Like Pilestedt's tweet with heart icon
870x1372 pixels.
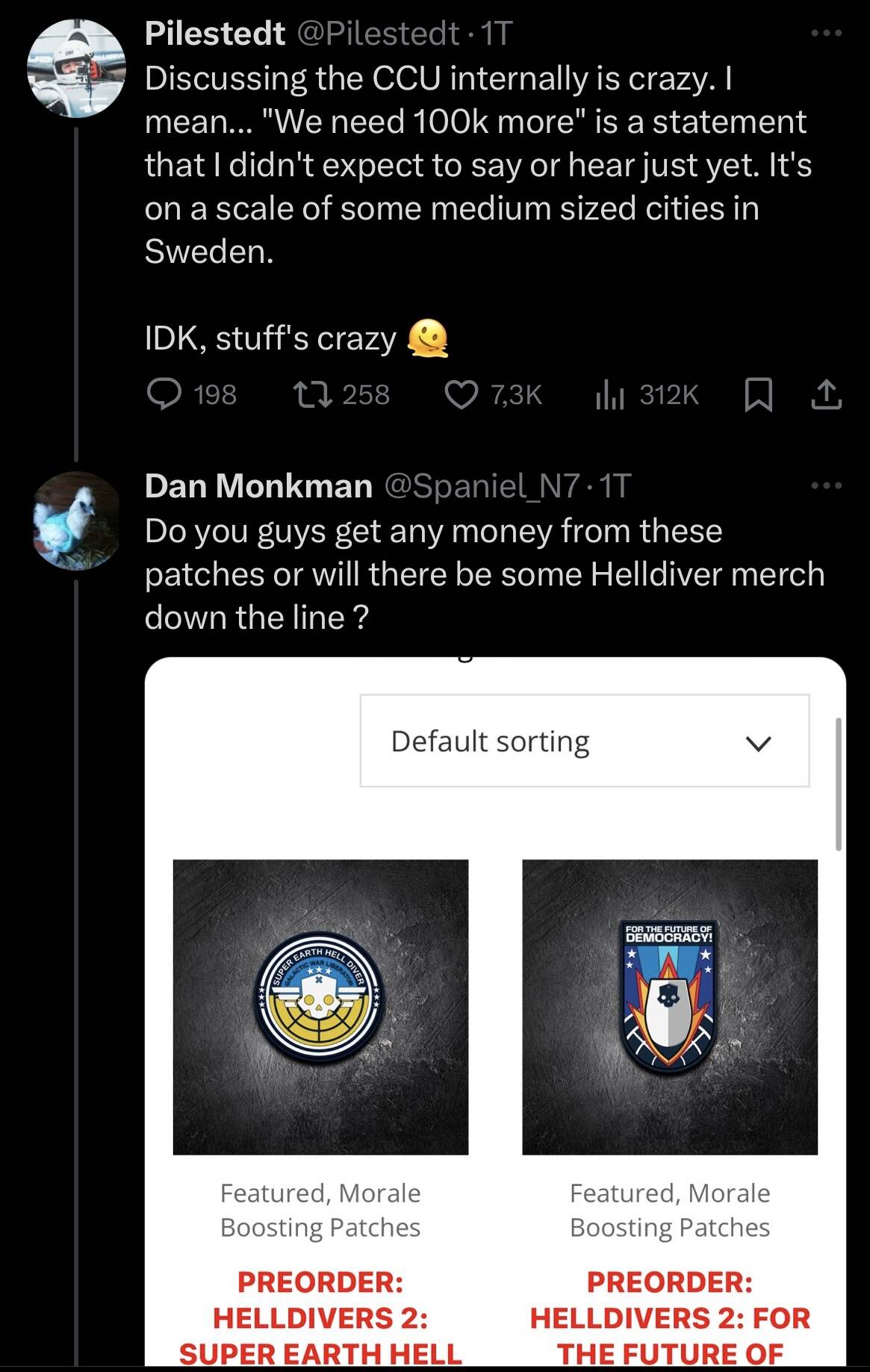[462, 394]
